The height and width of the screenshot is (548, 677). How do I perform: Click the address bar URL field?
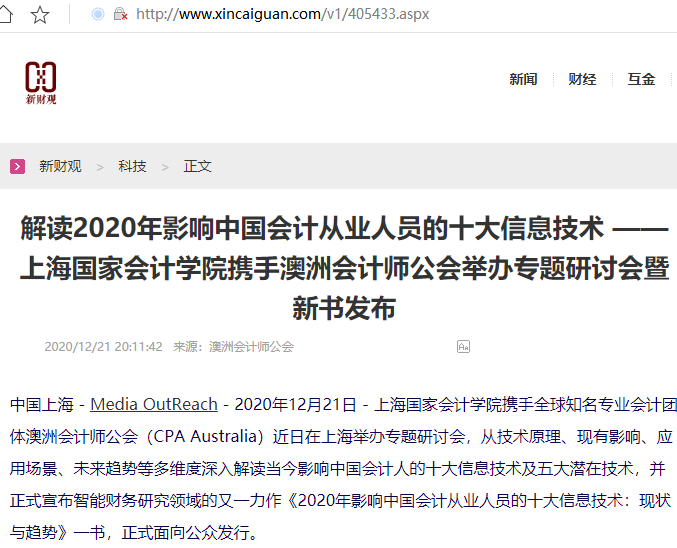point(300,14)
